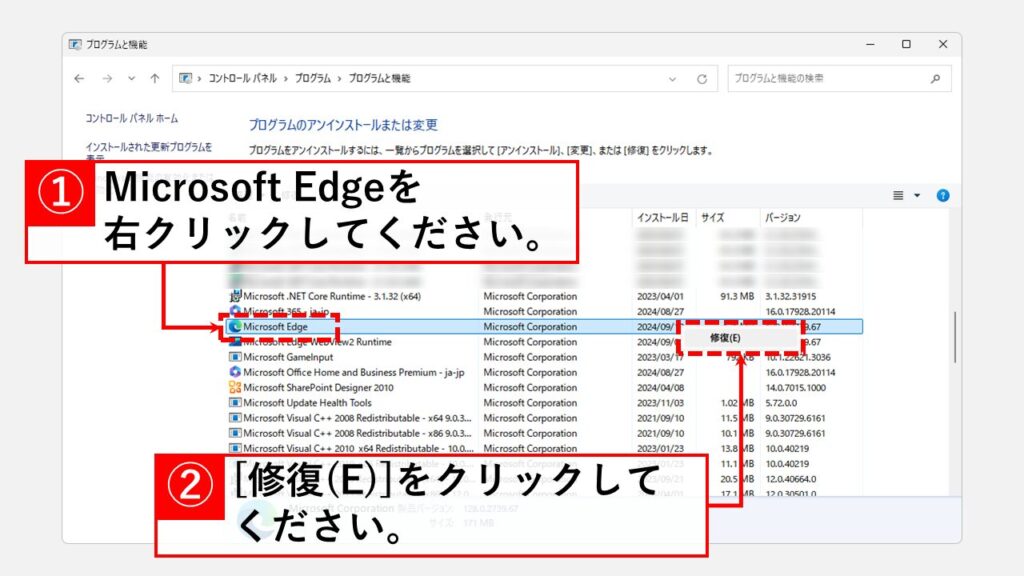Refresh the program list in address bar
Image resolution: width=1024 pixels, height=576 pixels.
click(x=702, y=79)
